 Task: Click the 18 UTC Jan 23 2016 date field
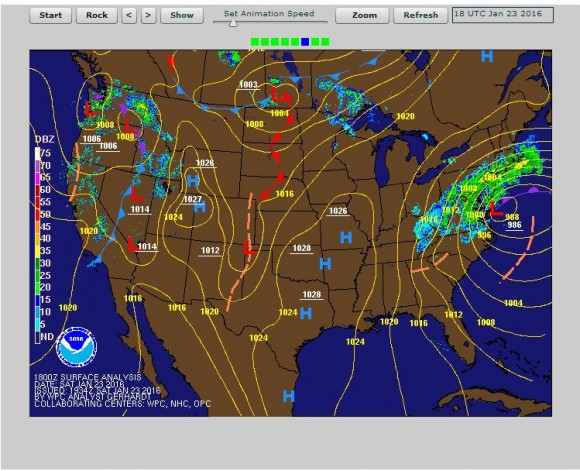[503, 15]
